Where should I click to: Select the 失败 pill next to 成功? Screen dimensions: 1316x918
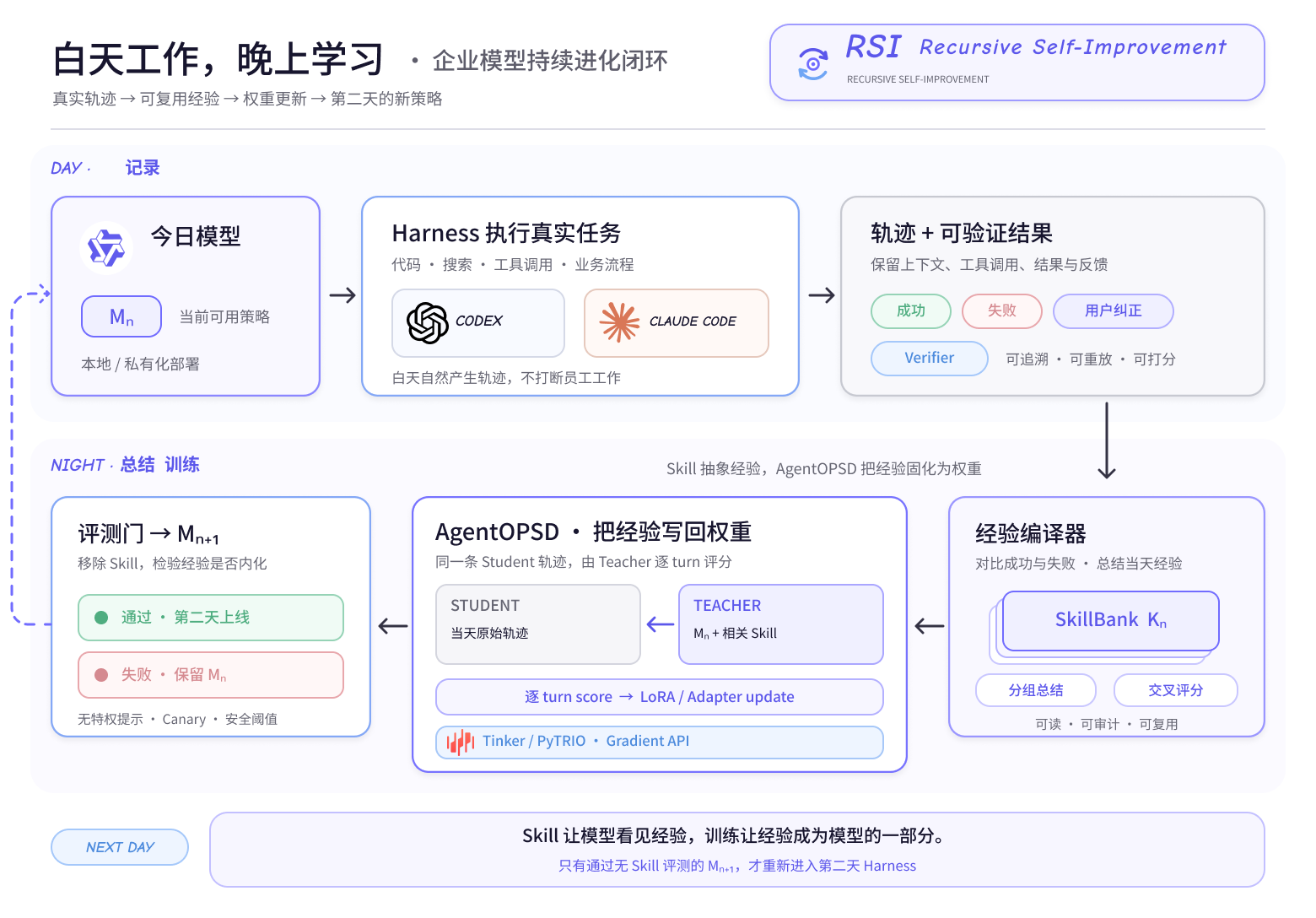[x=1002, y=311]
